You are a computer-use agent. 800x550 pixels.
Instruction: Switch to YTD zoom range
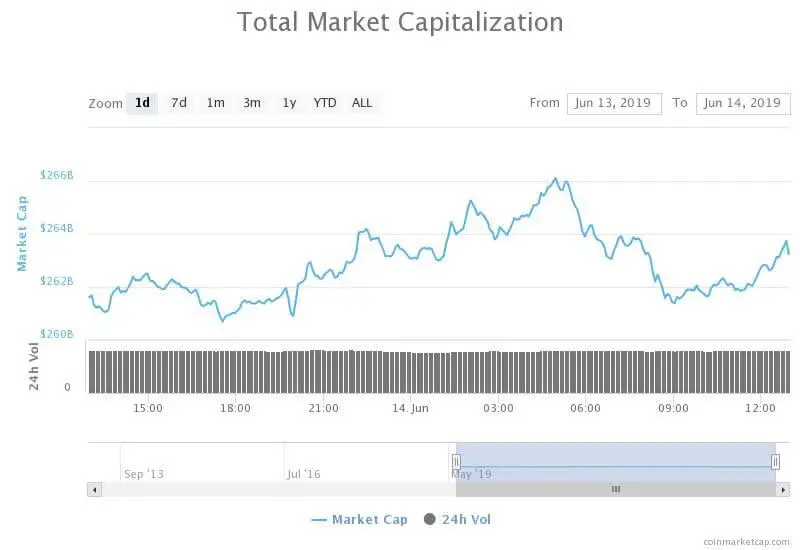325,103
